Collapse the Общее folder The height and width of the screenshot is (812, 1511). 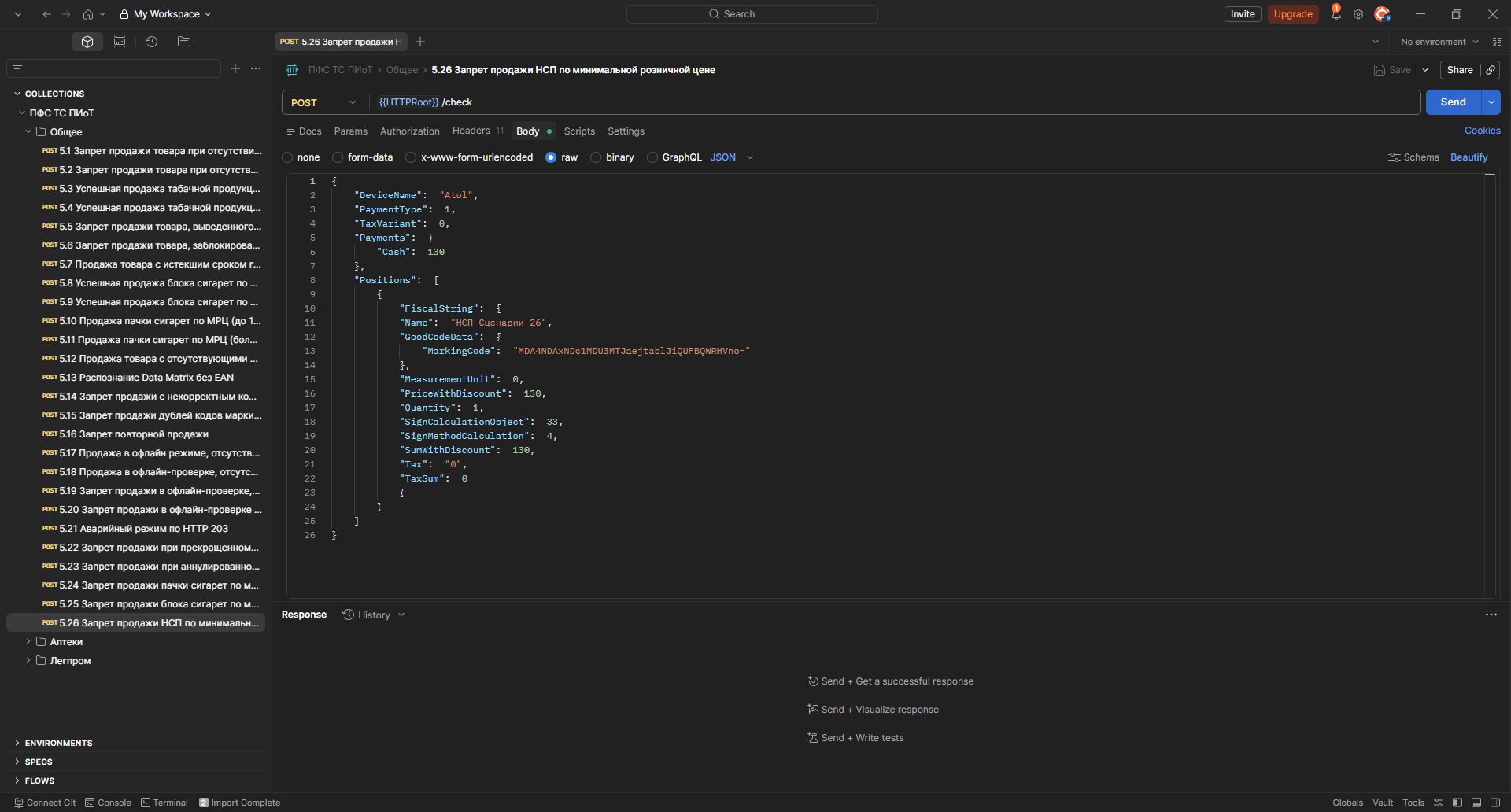pyautogui.click(x=28, y=132)
